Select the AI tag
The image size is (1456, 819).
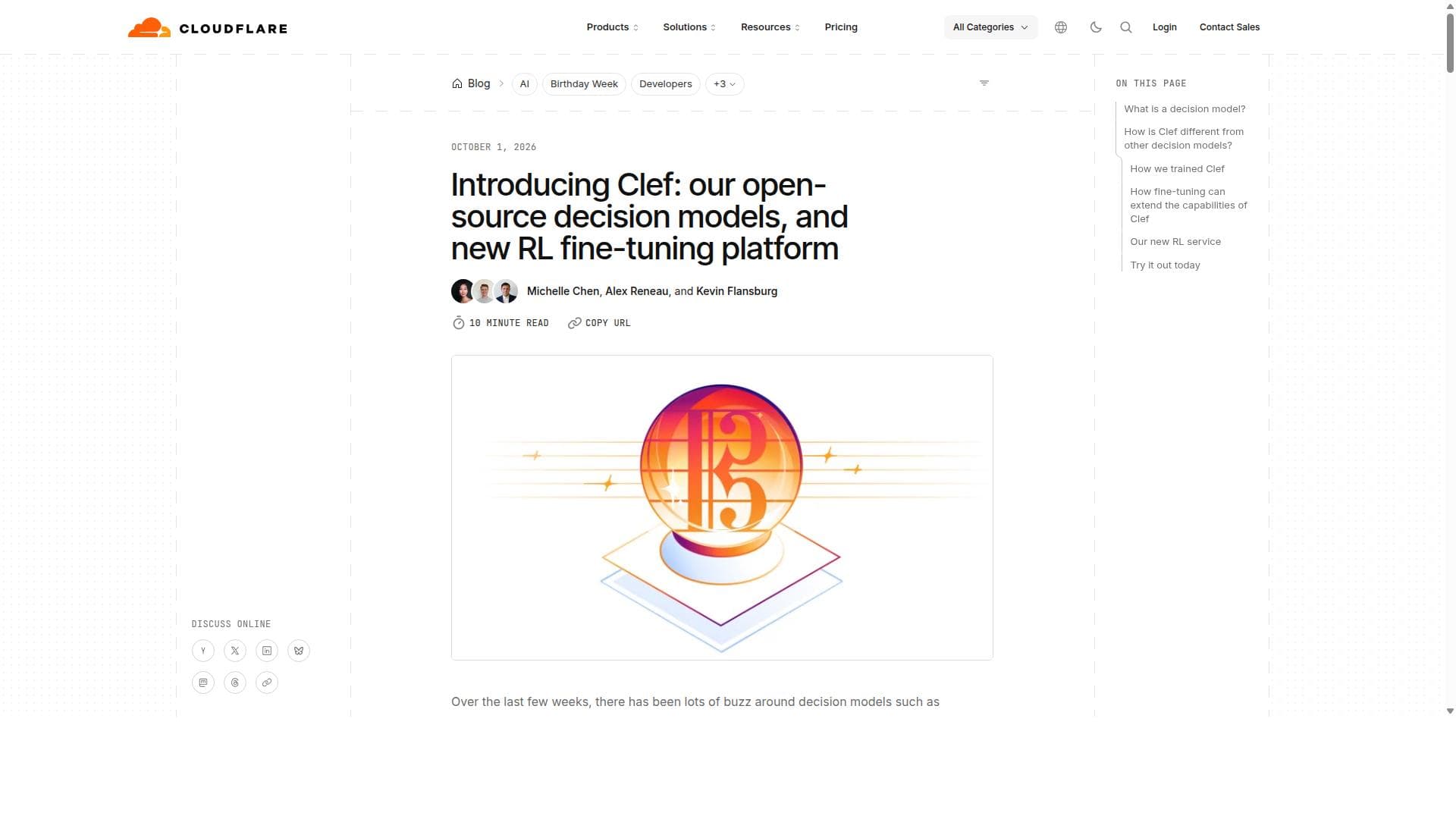point(525,84)
